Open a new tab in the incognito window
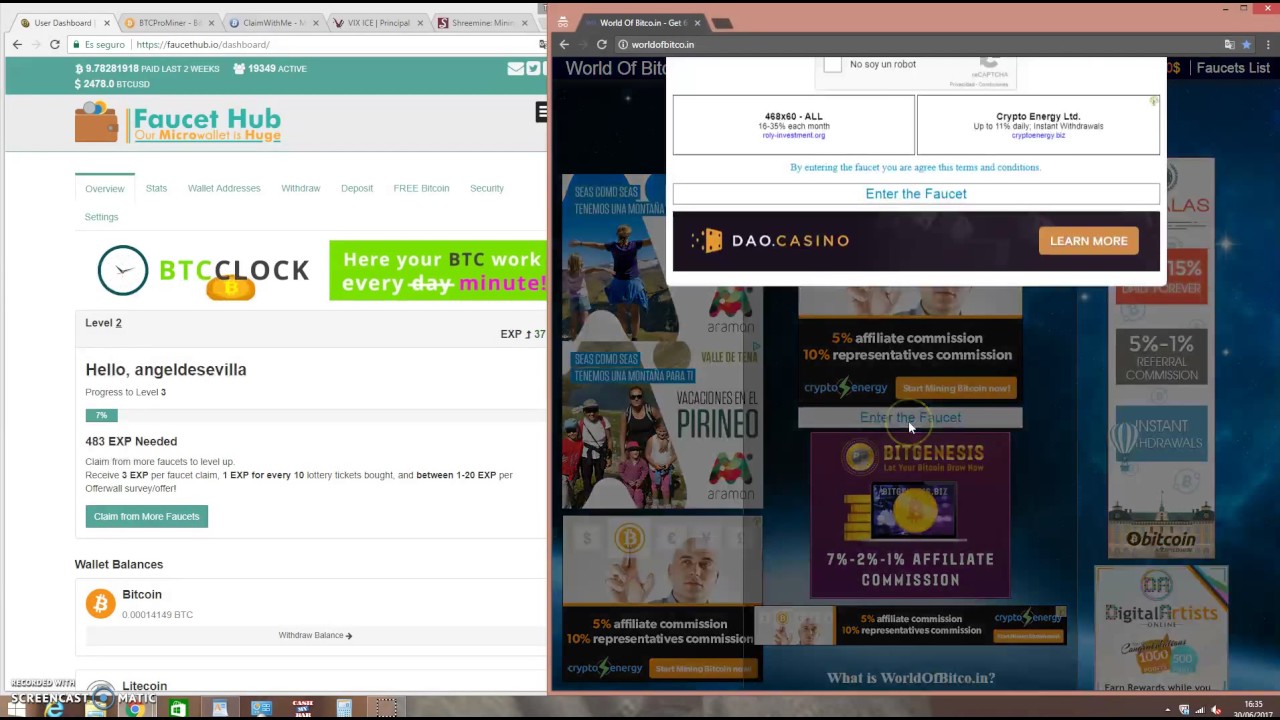Viewport: 1280px width, 720px height. (723, 23)
